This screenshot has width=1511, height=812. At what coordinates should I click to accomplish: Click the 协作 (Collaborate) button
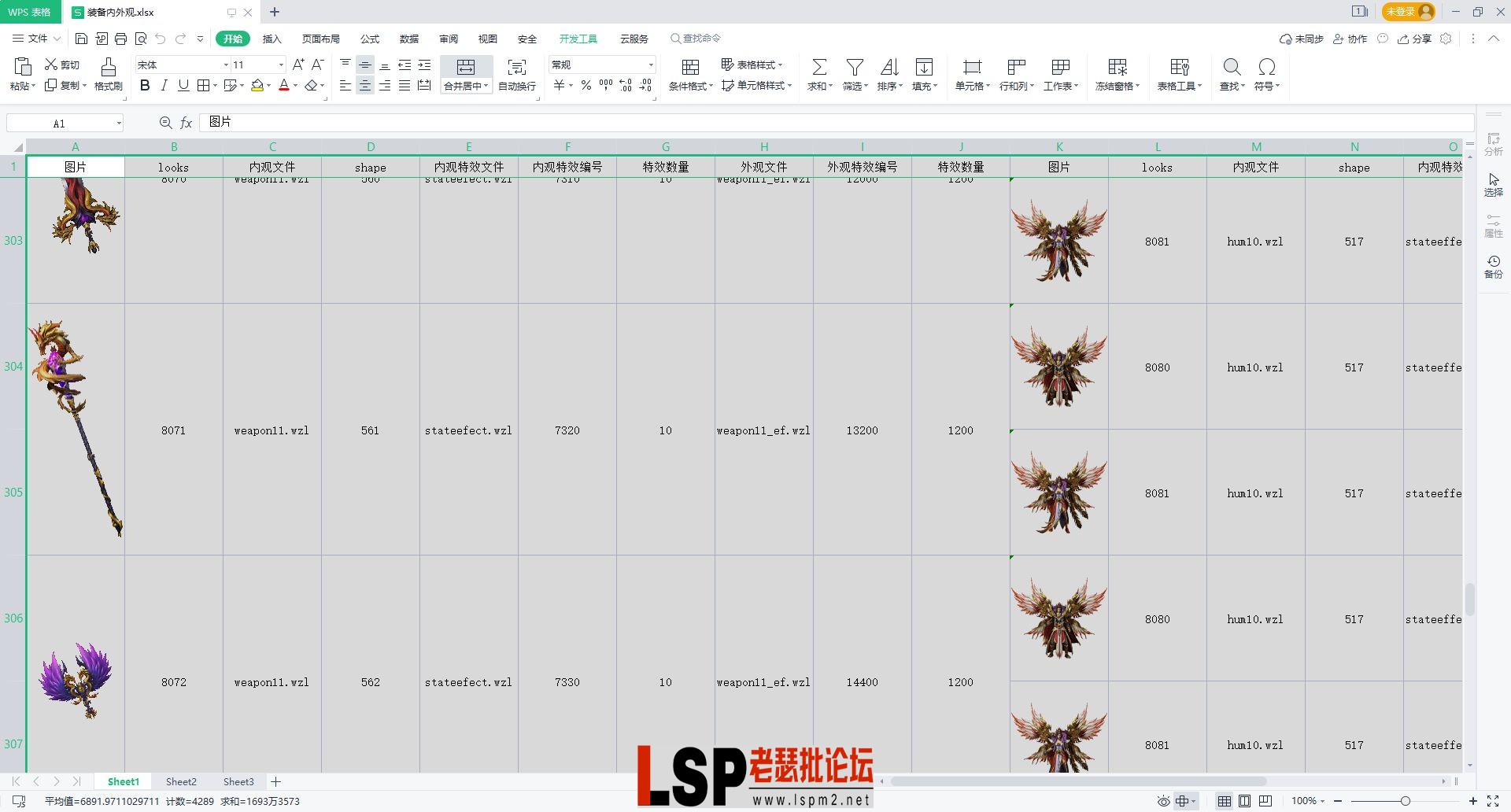point(1350,39)
